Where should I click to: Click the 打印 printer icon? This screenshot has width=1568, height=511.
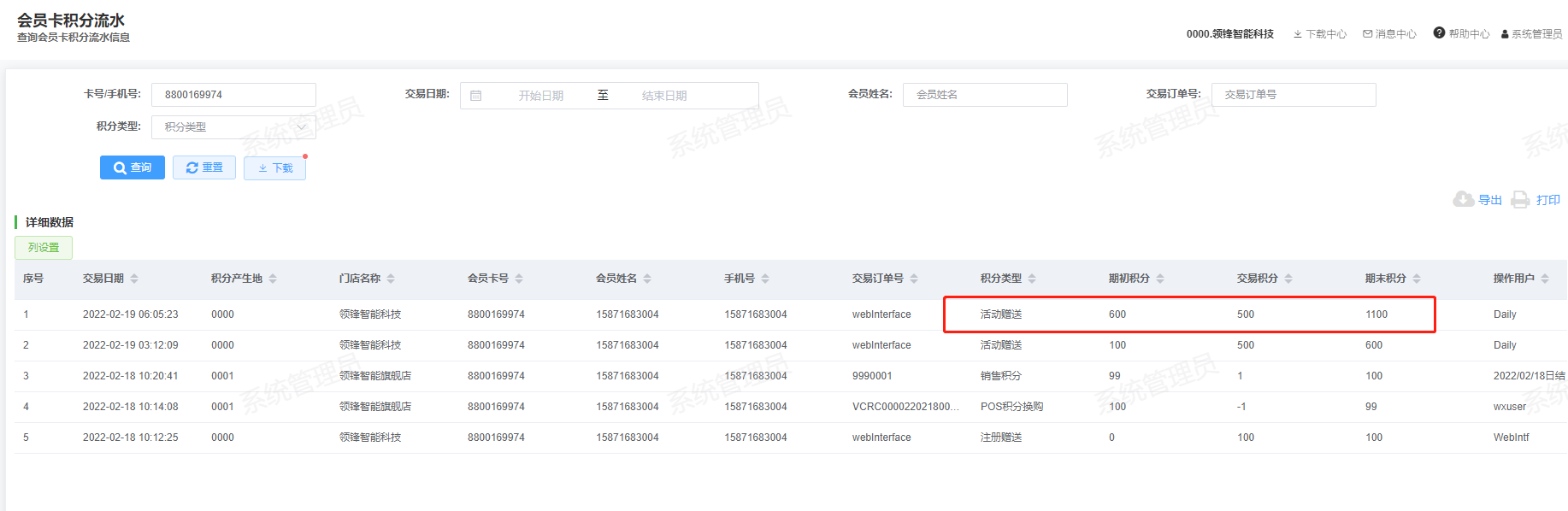[x=1520, y=199]
